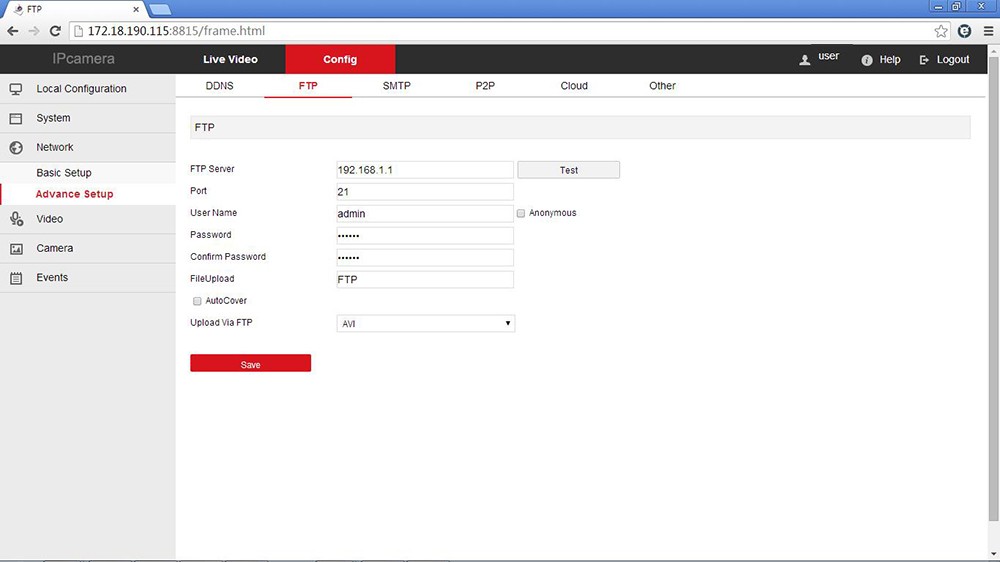Click the System panel icon in sidebar
This screenshot has height=562, width=1000.
[x=16, y=118]
